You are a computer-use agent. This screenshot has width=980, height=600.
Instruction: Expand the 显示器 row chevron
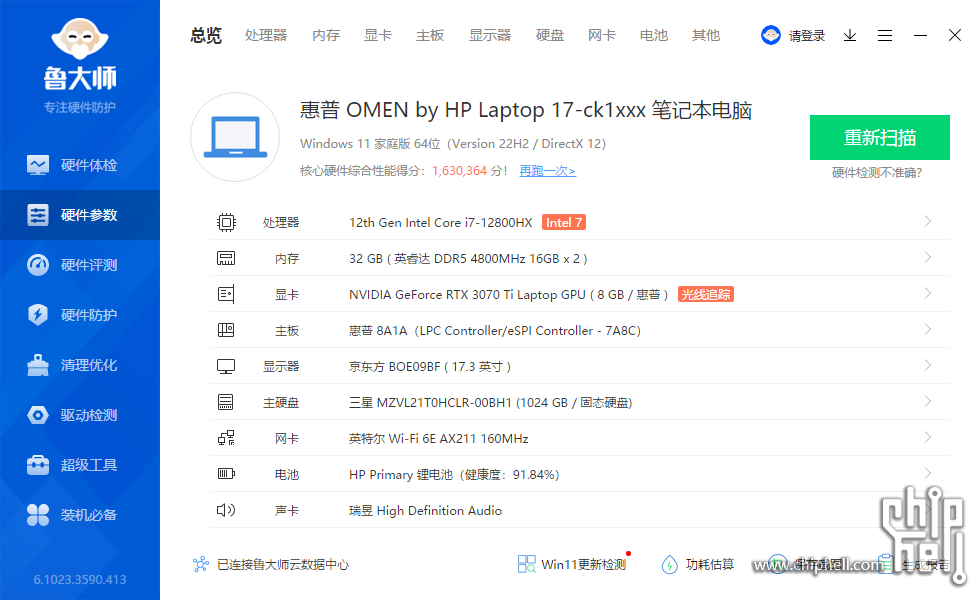tap(928, 366)
